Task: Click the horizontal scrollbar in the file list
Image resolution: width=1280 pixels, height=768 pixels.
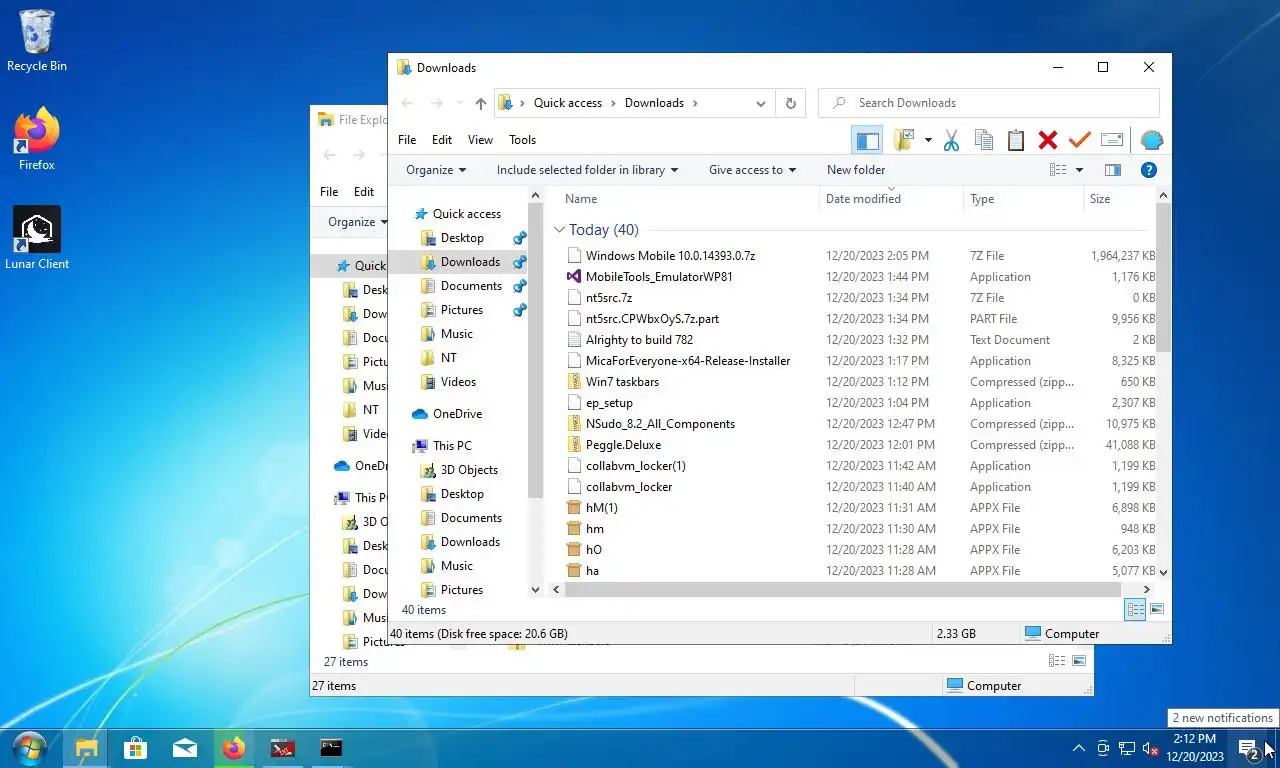Action: click(x=842, y=590)
